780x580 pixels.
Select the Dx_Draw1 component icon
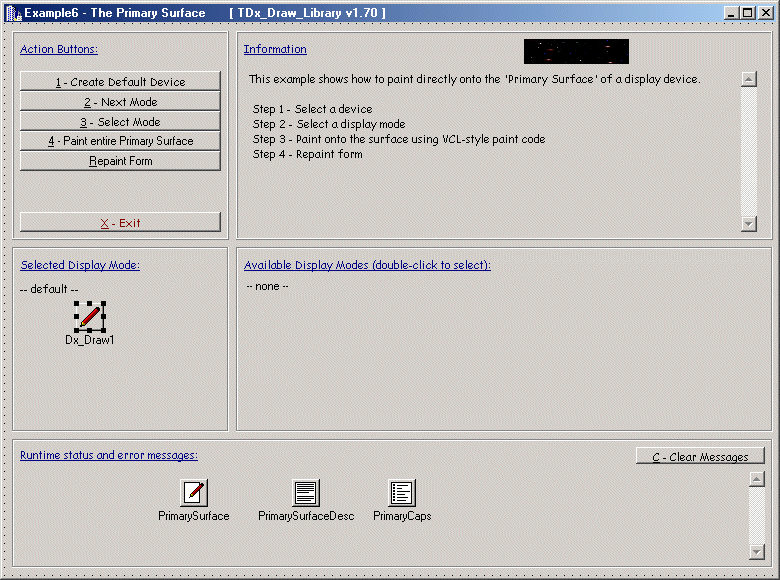pos(90,317)
